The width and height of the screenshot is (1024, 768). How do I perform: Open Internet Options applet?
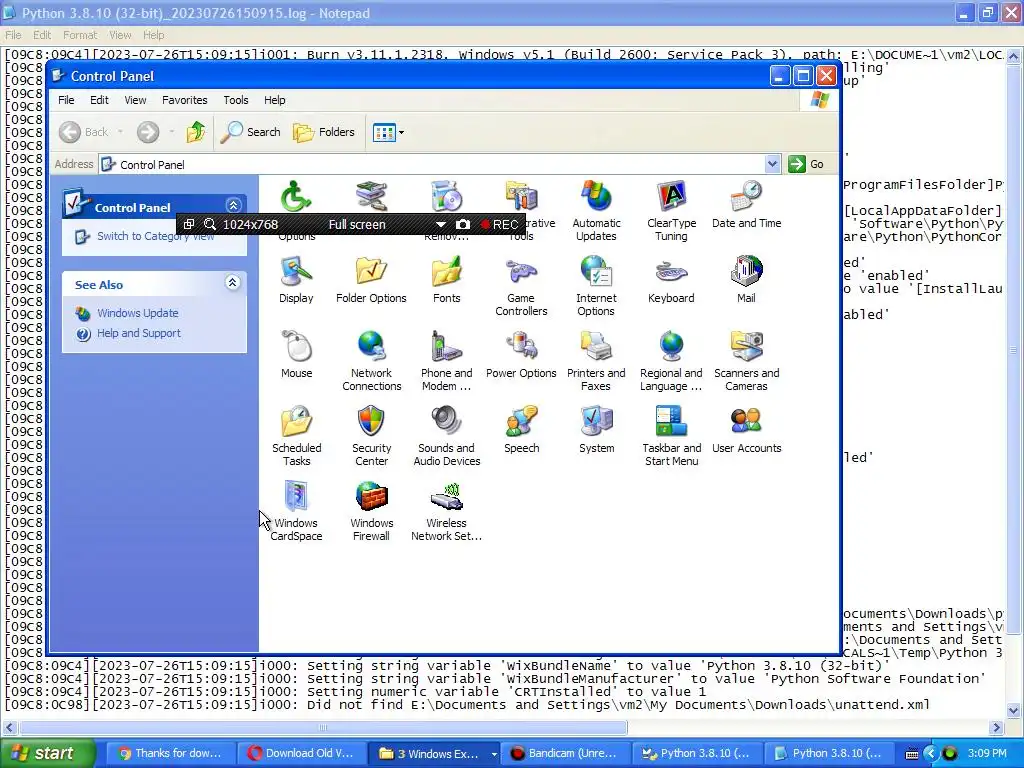click(x=596, y=285)
